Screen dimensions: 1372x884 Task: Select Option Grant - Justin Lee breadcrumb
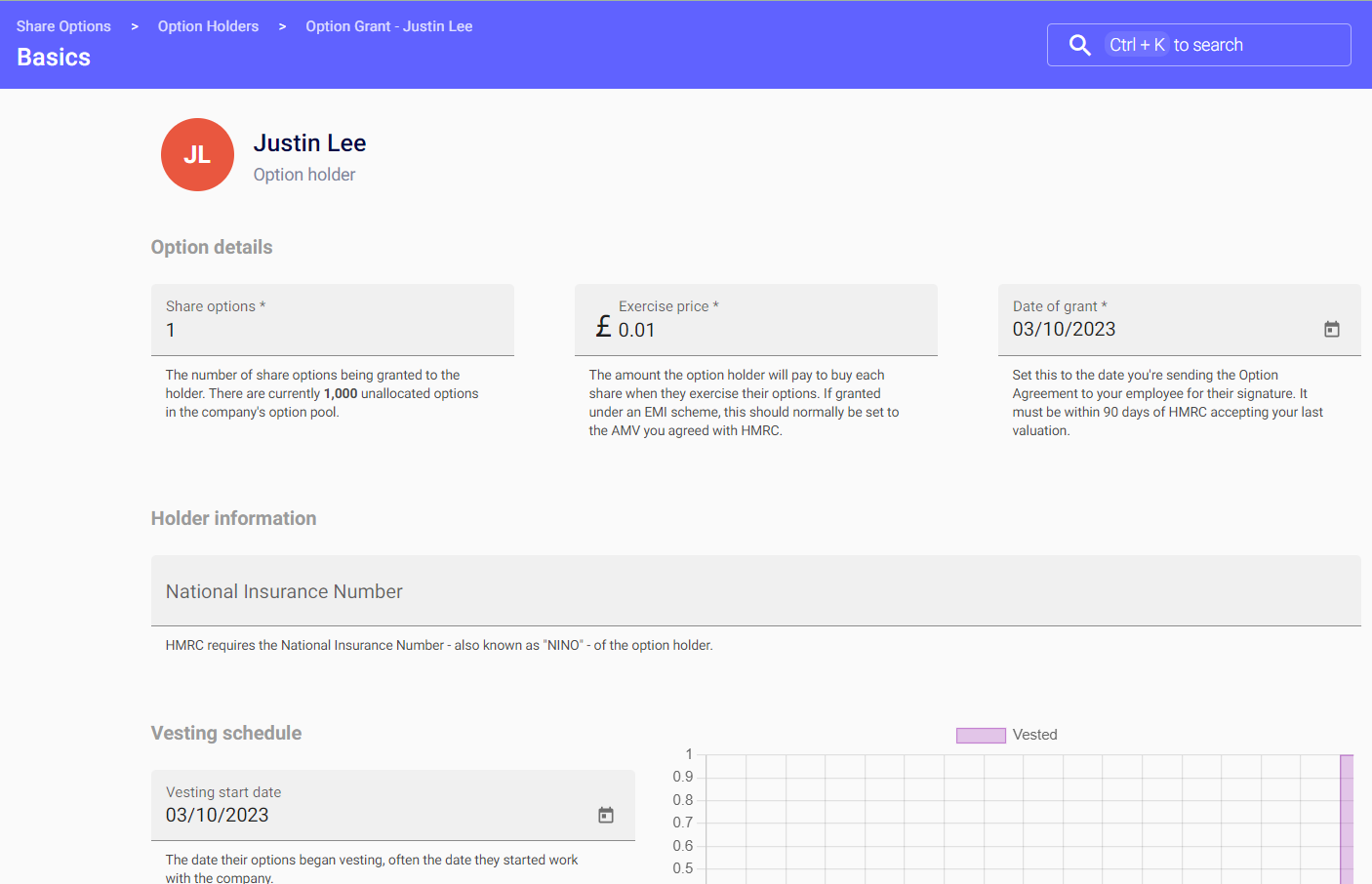(x=388, y=26)
